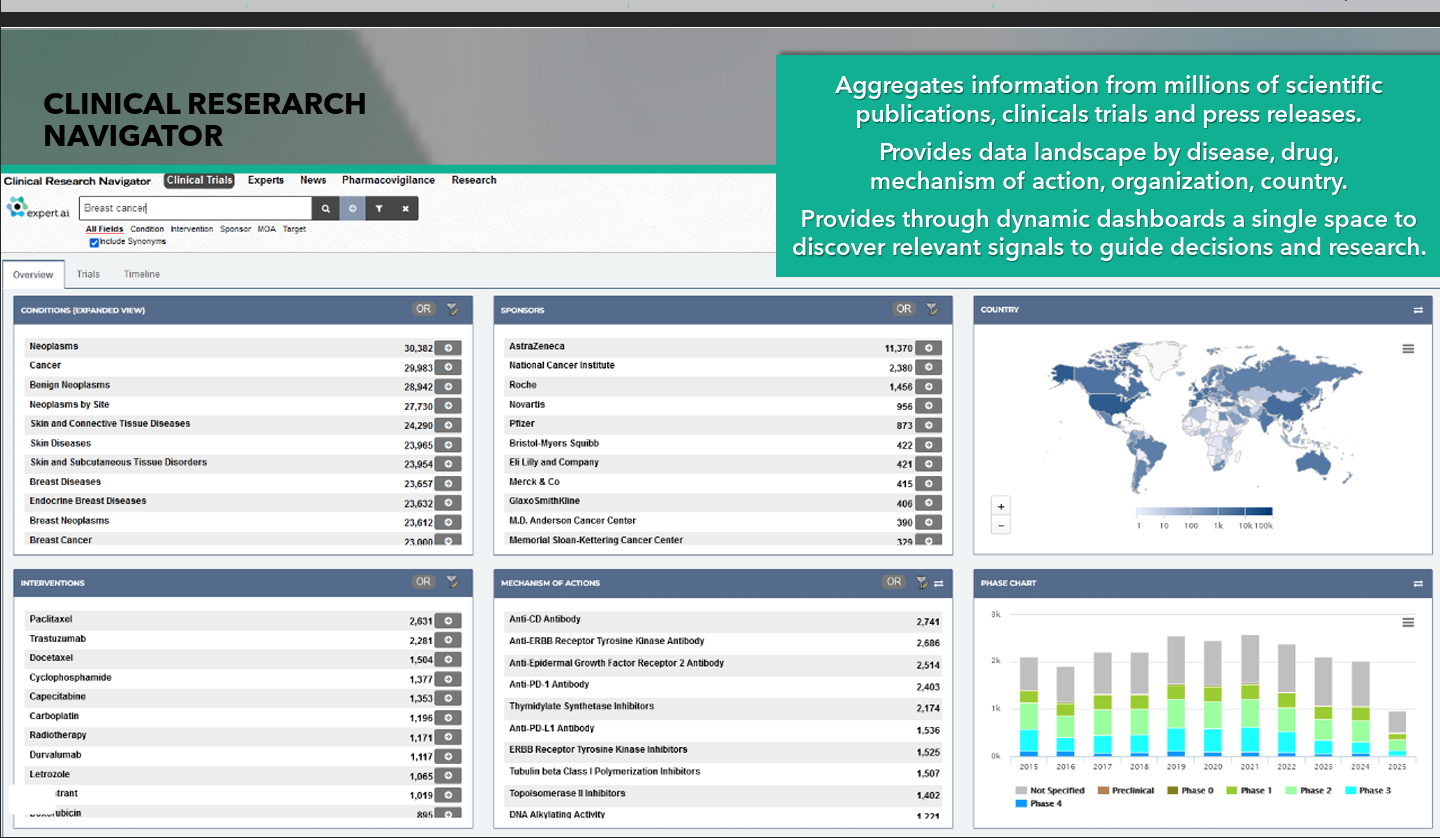Image resolution: width=1440 pixels, height=838 pixels.
Task: Open the Pharmacovigilance section
Action: [388, 181]
